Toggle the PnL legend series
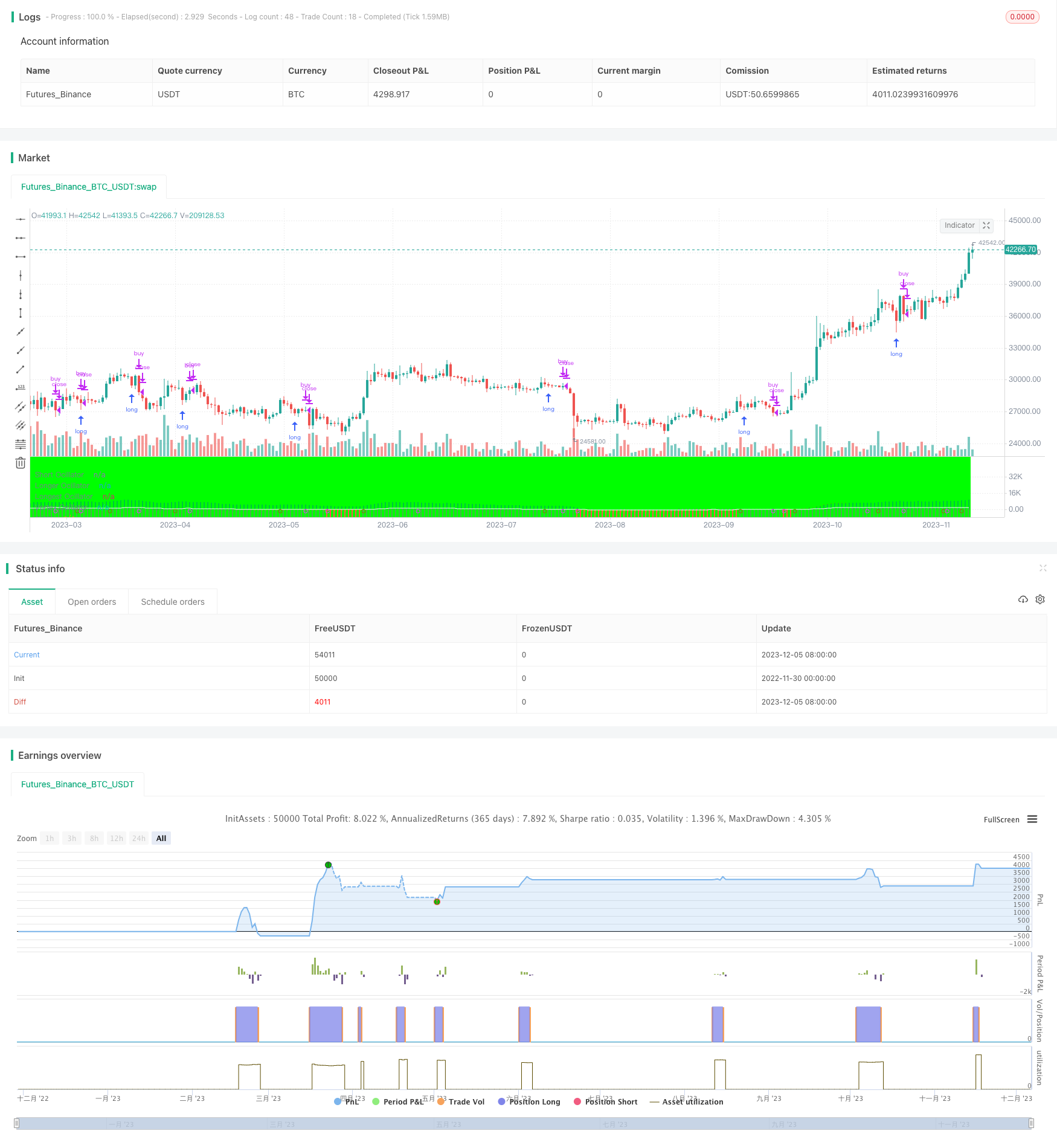This screenshot has height=1148, width=1057. click(x=346, y=1101)
